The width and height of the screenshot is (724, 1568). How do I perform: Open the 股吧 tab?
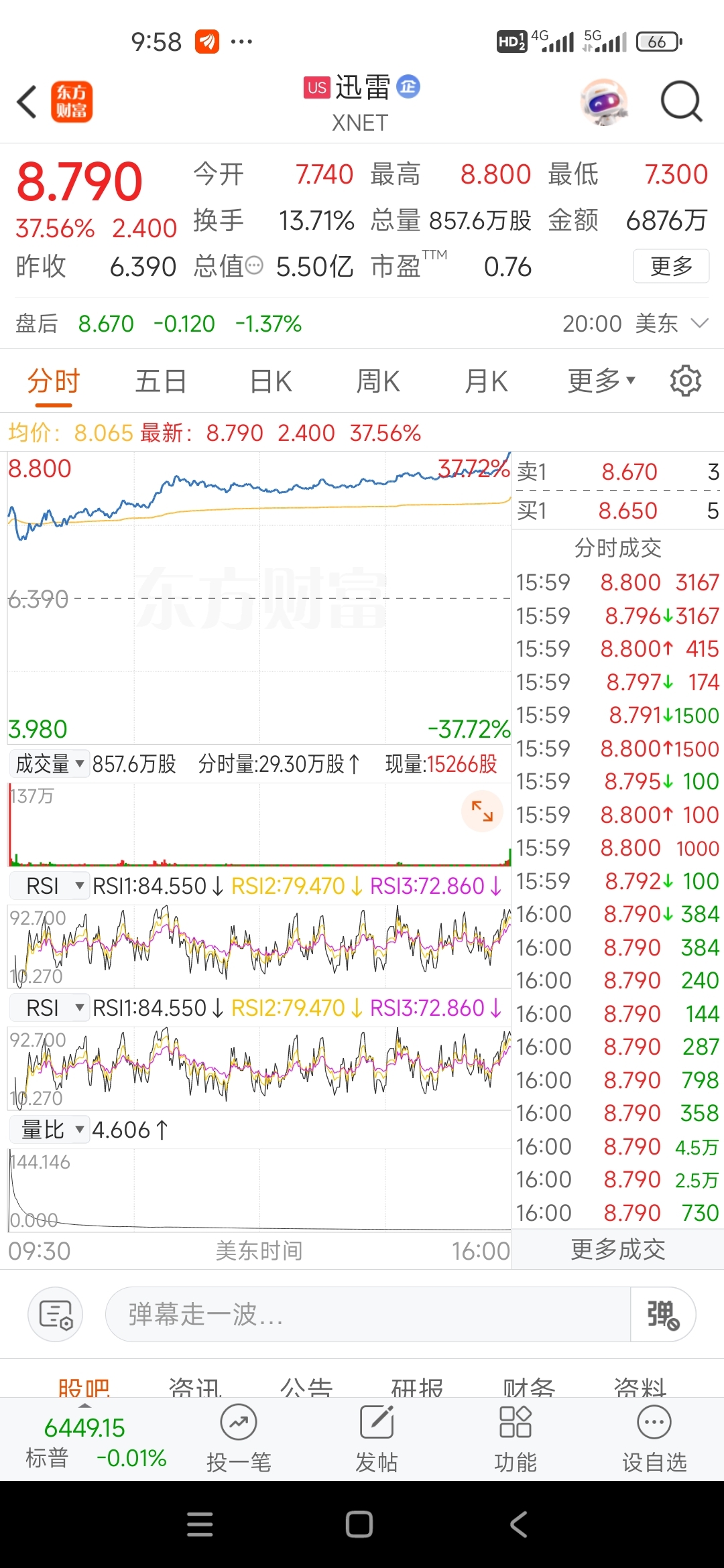coord(84,1387)
